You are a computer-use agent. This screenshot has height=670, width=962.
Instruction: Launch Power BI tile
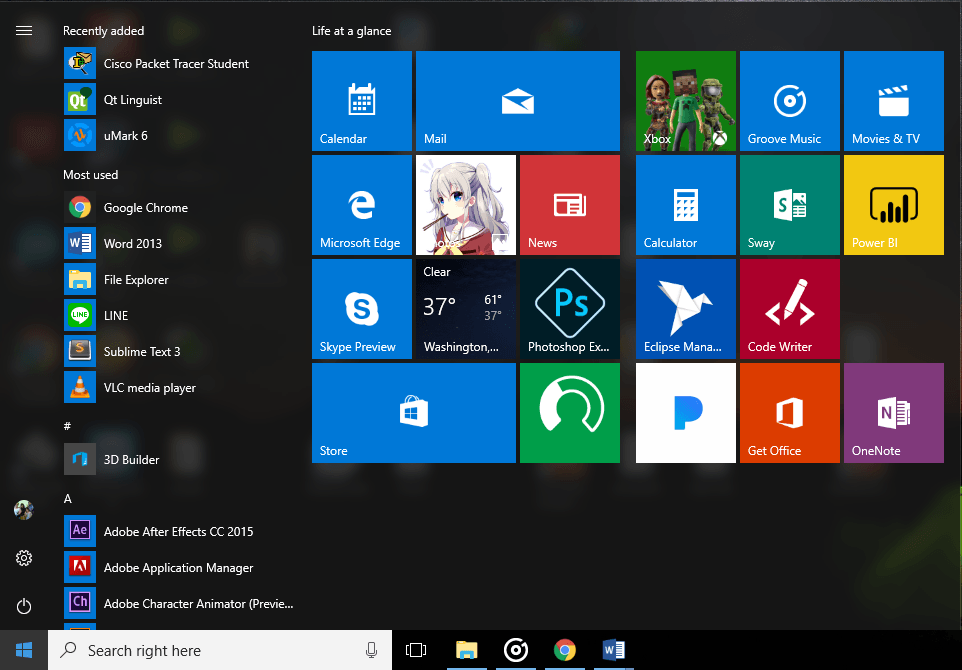894,205
